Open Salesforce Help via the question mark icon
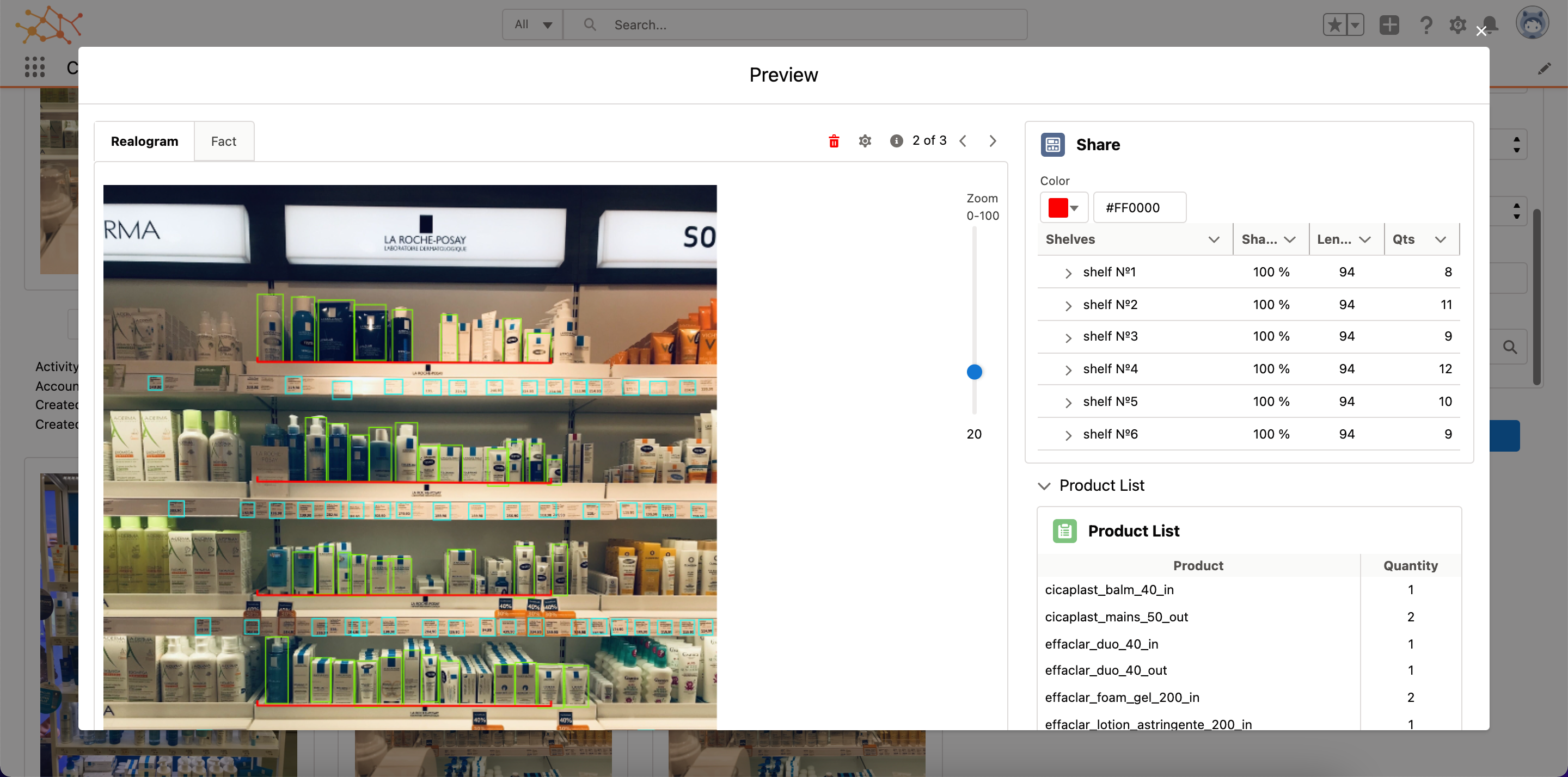Viewport: 1568px width, 777px height. click(1425, 24)
